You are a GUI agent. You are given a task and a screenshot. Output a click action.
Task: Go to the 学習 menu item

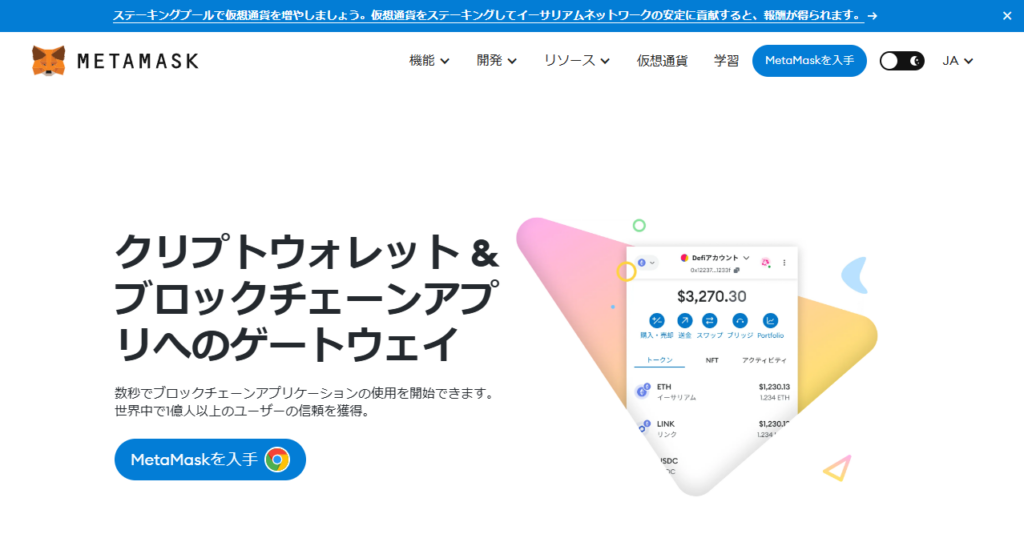tap(726, 61)
